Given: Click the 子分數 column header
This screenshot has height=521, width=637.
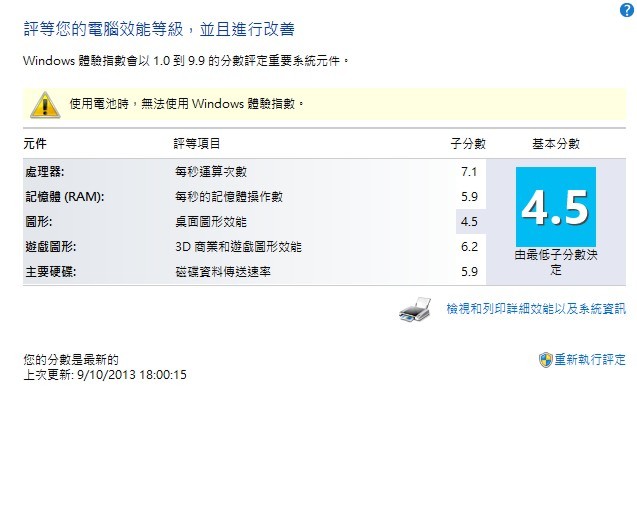Looking at the screenshot, I should click(x=468, y=143).
